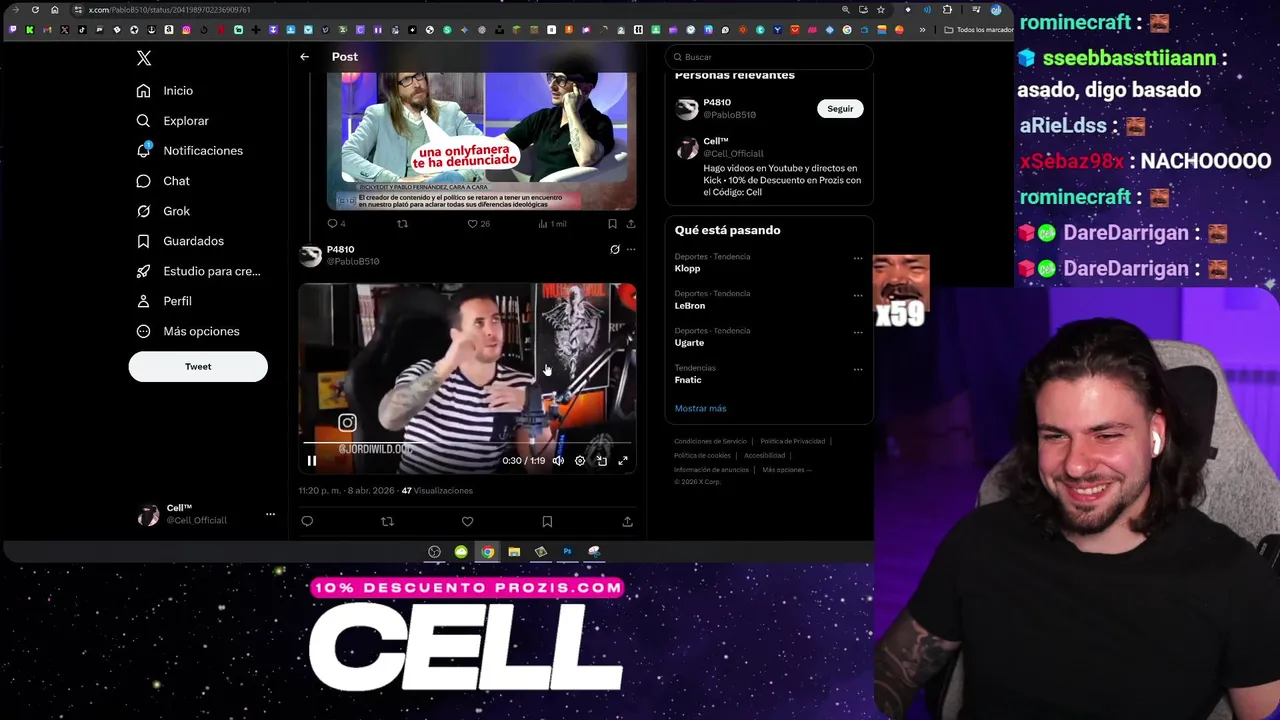Click Política de Privacidad footer link

point(792,441)
